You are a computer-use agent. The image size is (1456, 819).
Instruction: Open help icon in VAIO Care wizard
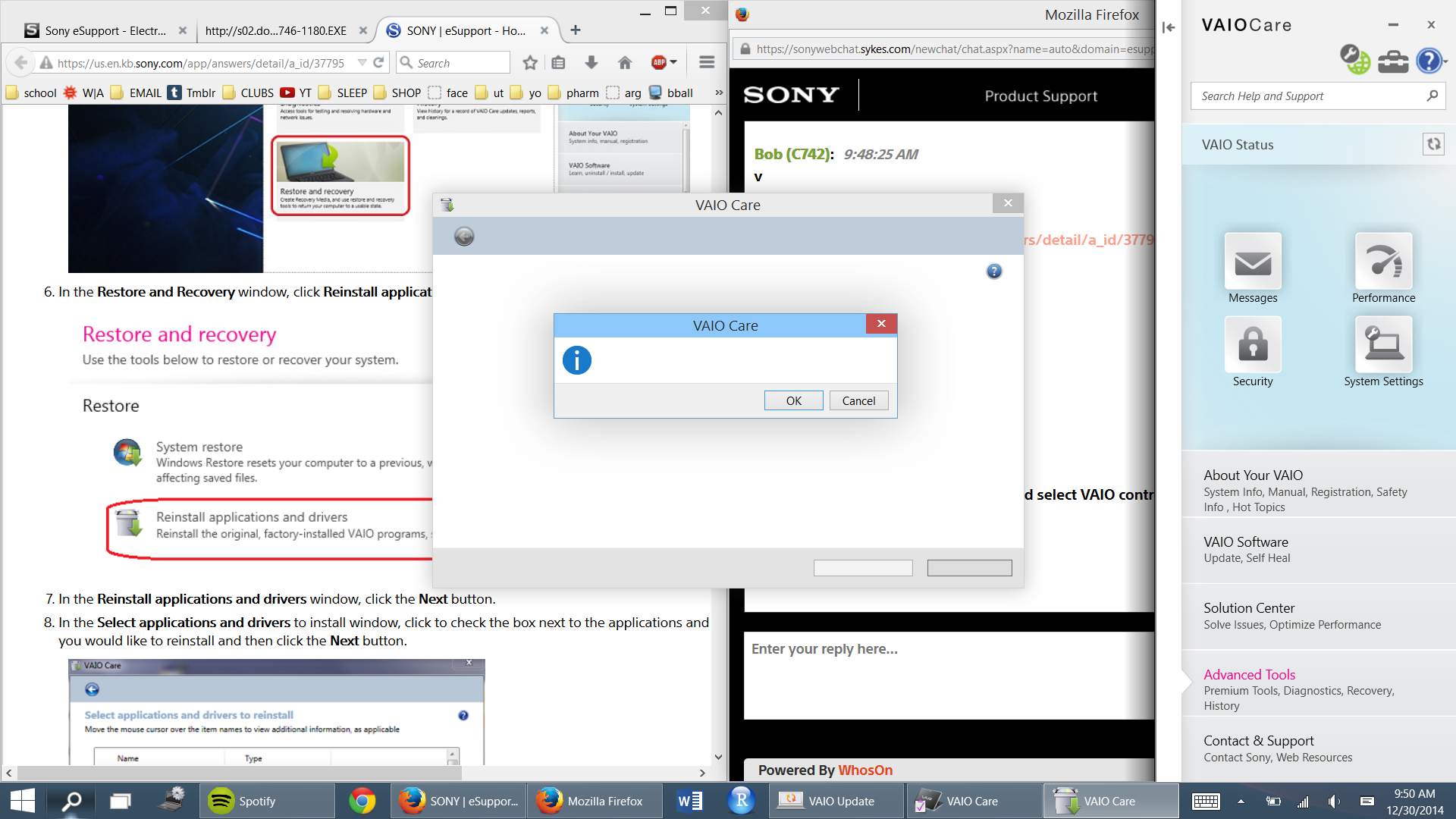994,271
